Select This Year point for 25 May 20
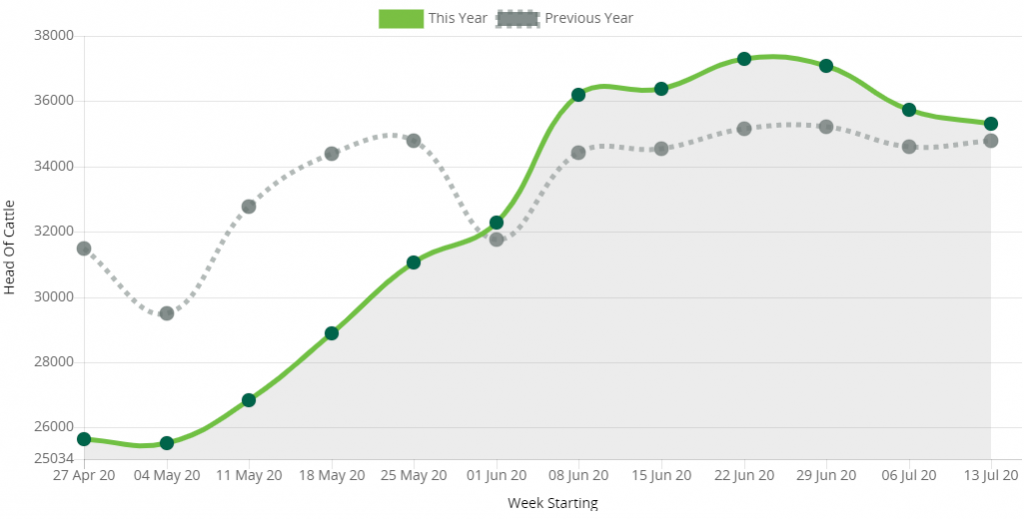Viewport: 1024px width, 520px height. (x=414, y=262)
